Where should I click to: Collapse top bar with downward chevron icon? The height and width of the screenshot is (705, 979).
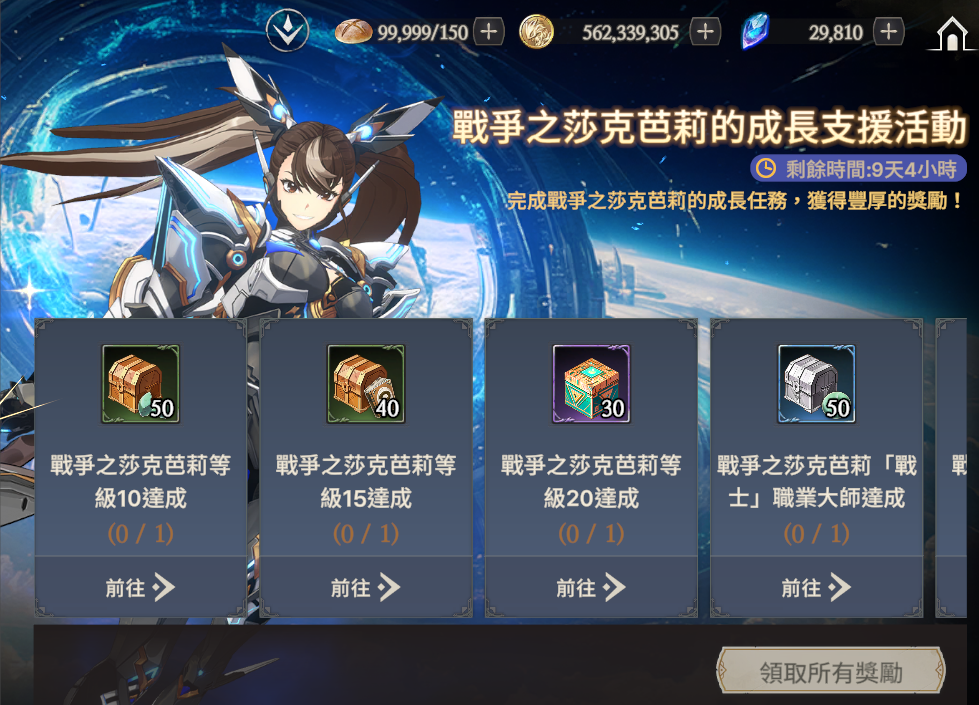point(287,30)
